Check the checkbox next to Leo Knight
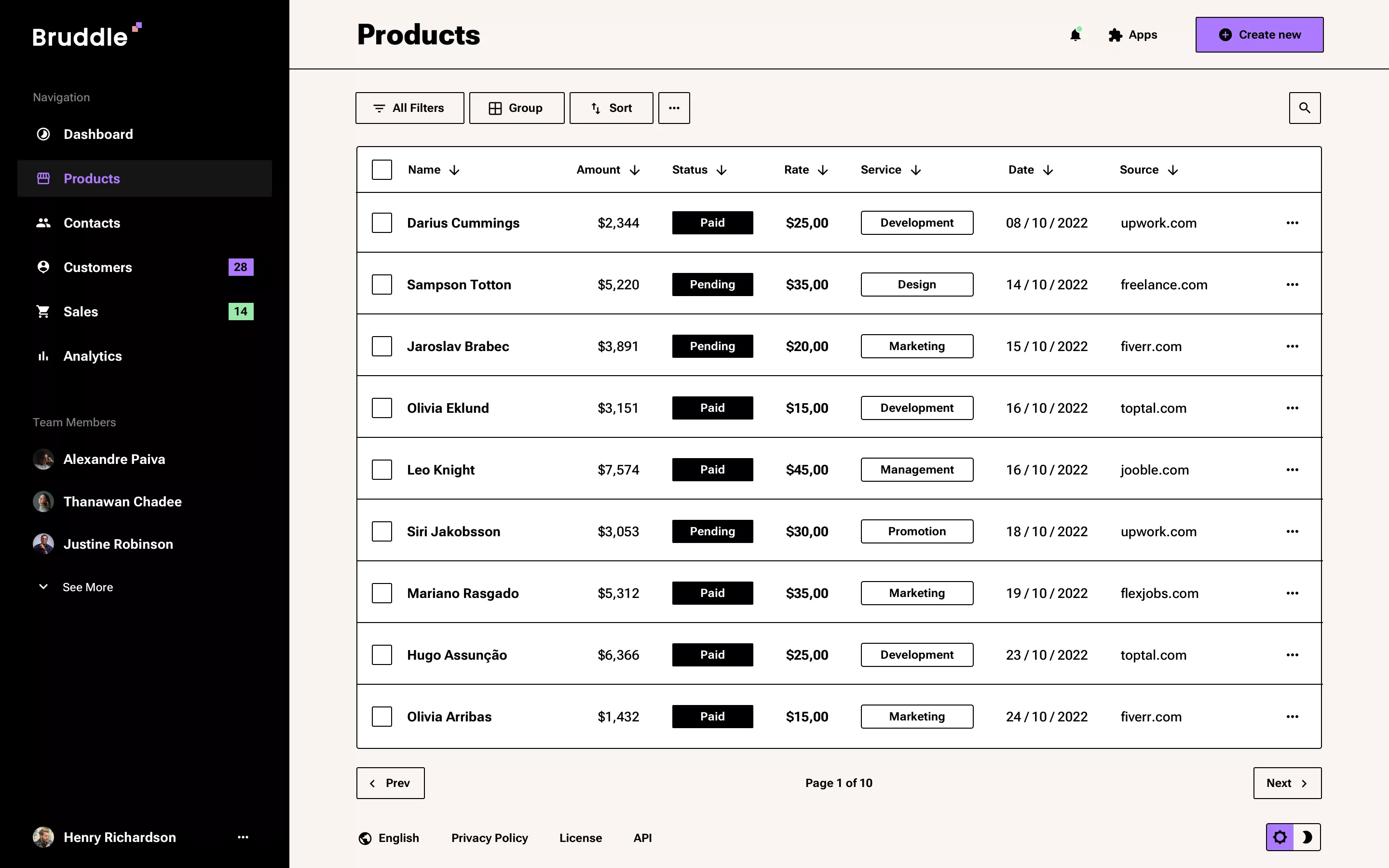Image resolution: width=1389 pixels, height=868 pixels. point(382,469)
